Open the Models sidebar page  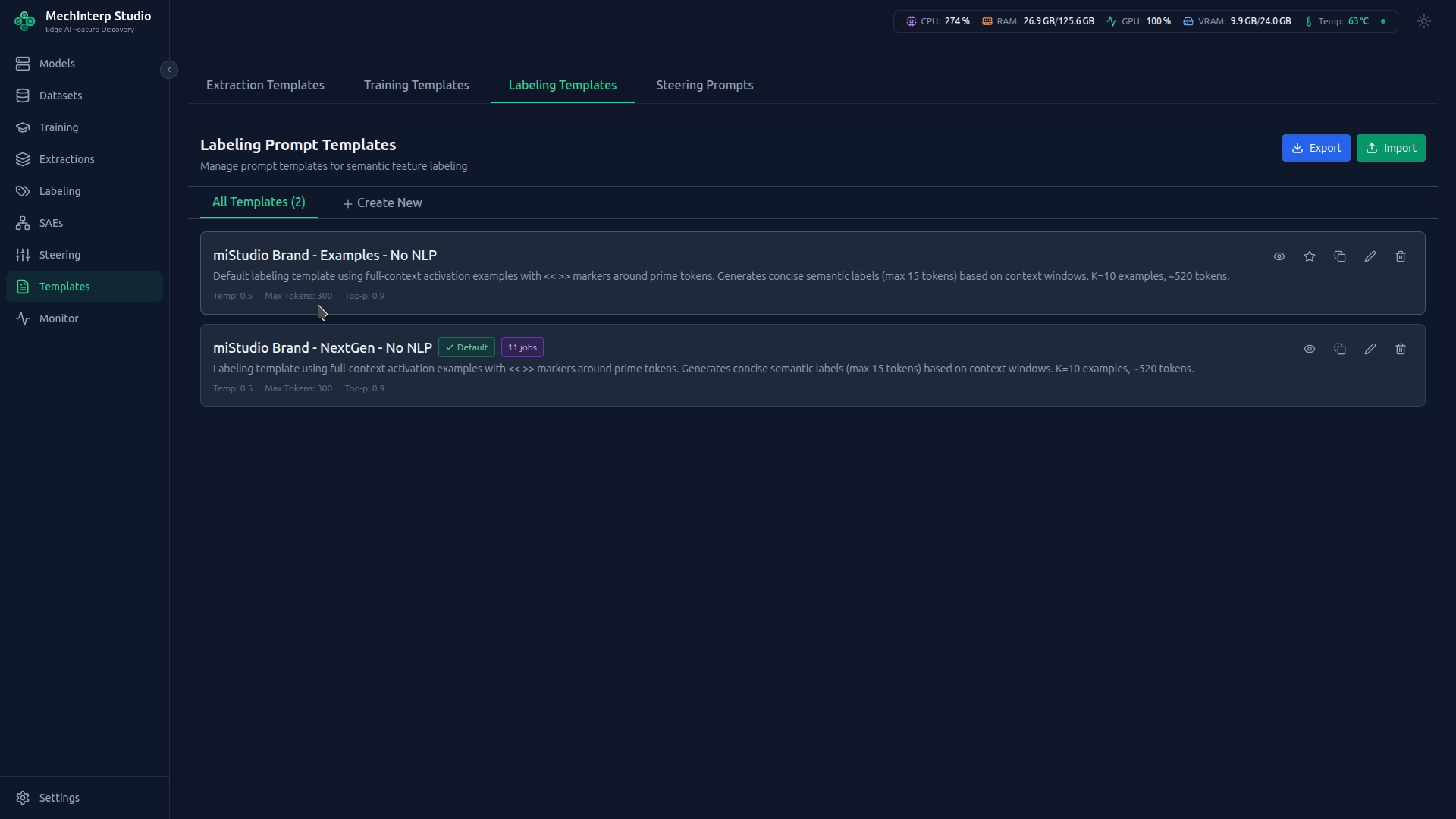(x=84, y=64)
